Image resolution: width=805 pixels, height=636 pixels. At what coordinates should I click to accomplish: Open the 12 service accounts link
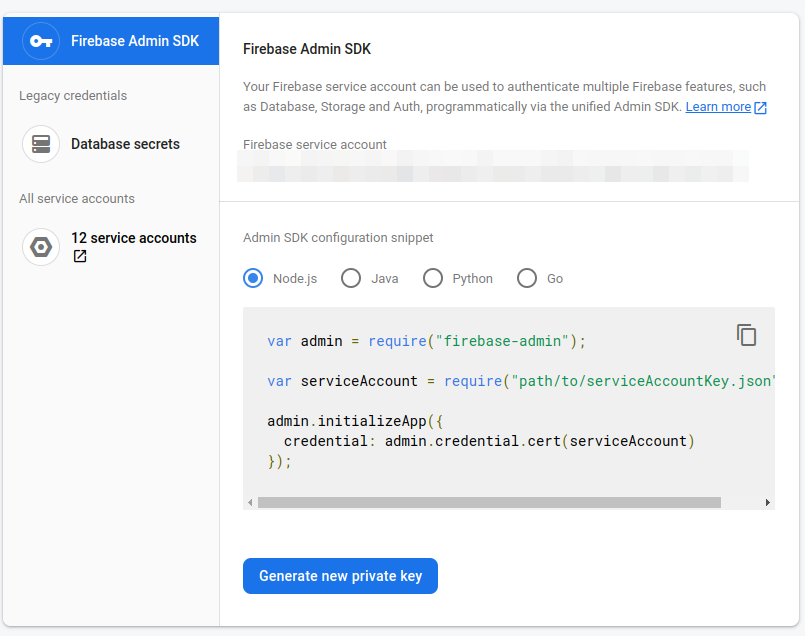133,238
